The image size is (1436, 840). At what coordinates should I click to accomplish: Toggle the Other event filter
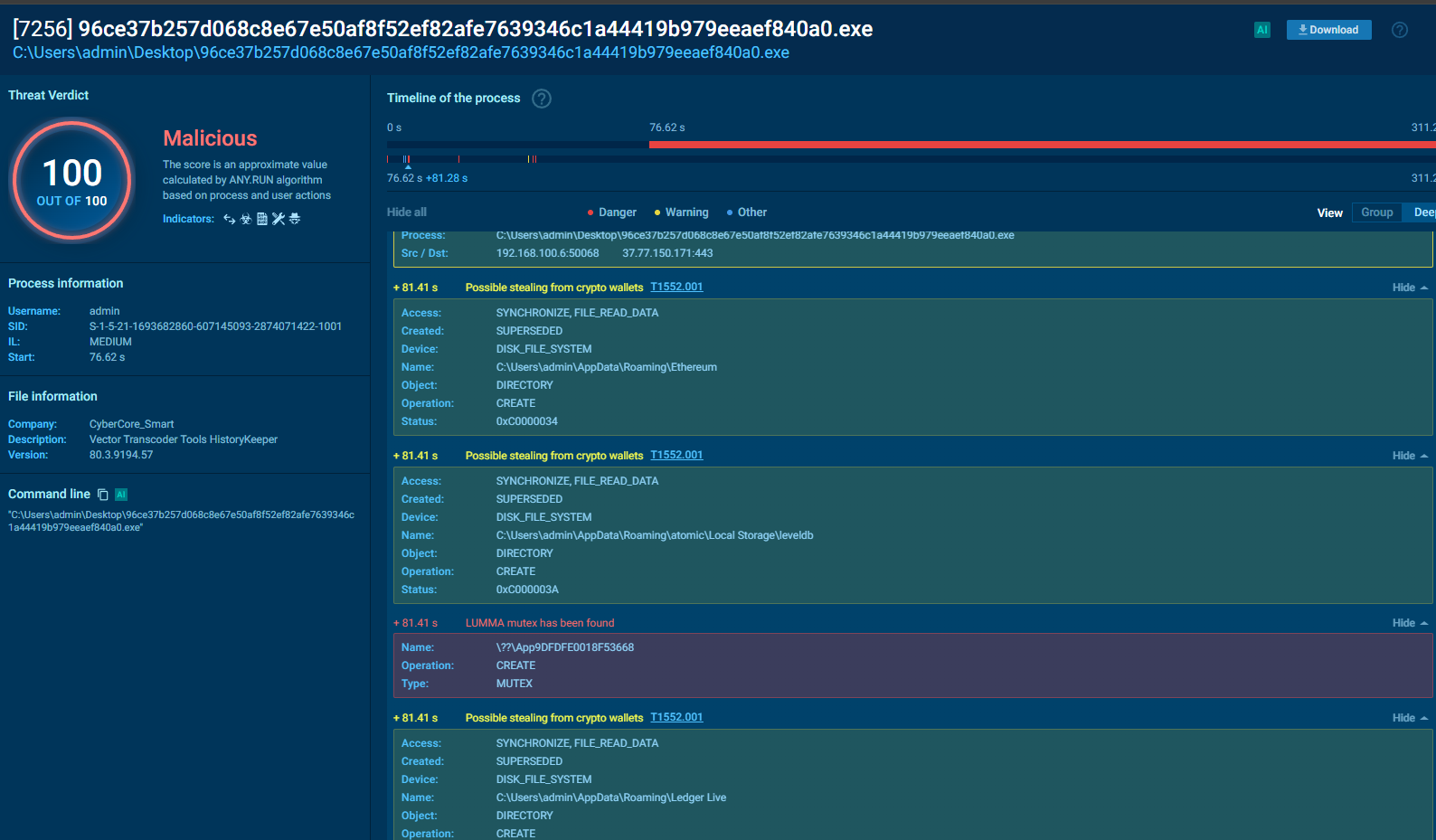pyautogui.click(x=746, y=212)
